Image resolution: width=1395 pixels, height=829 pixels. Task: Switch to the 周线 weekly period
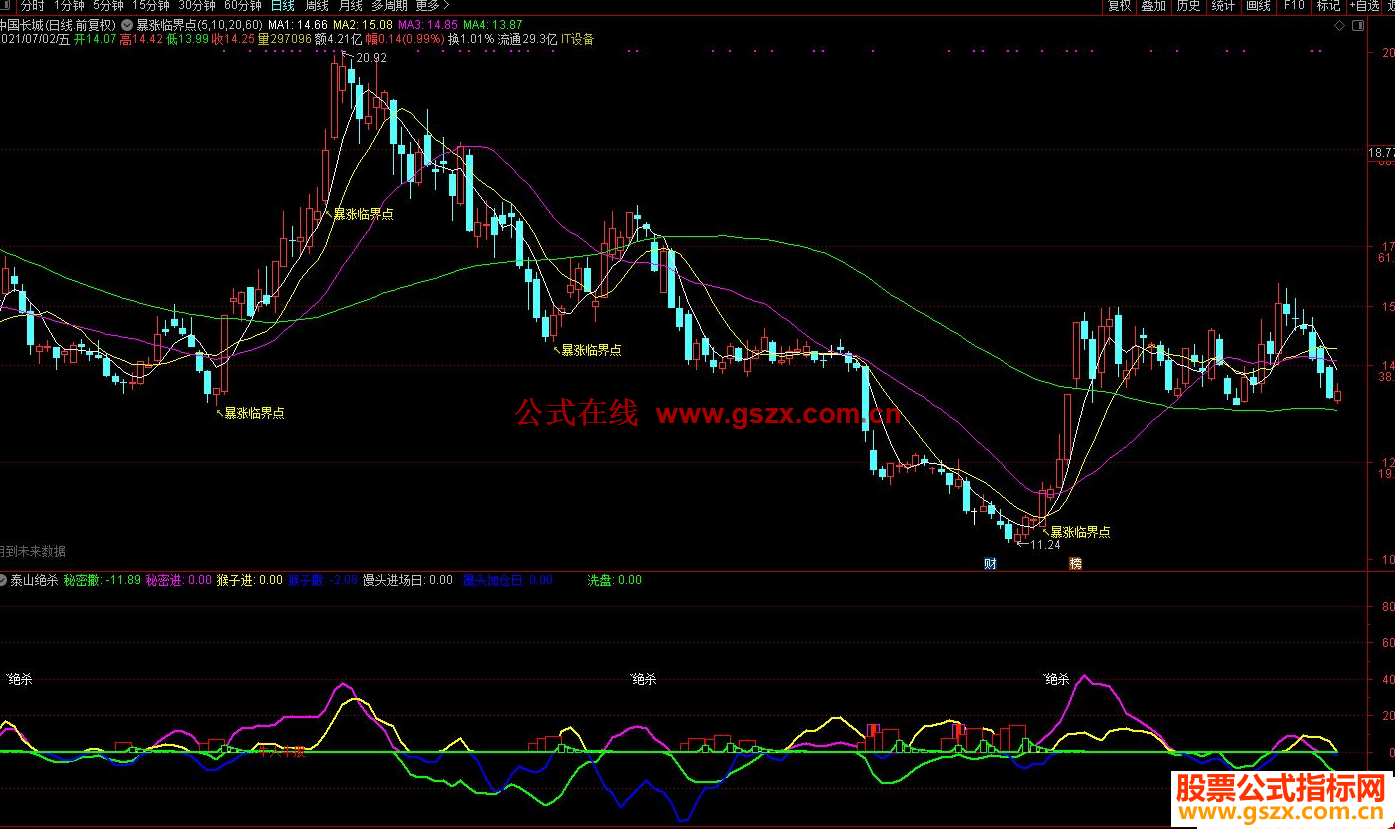(317, 6)
